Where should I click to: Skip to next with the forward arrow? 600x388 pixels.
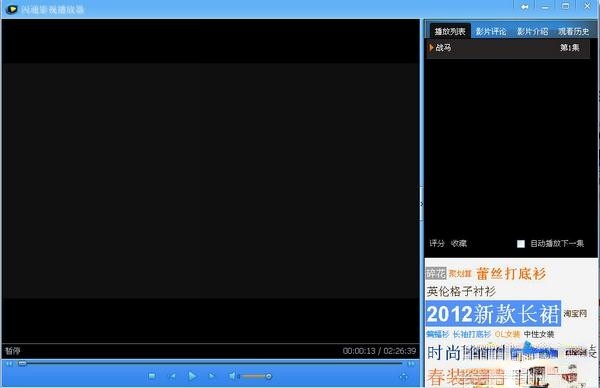pos(212,376)
